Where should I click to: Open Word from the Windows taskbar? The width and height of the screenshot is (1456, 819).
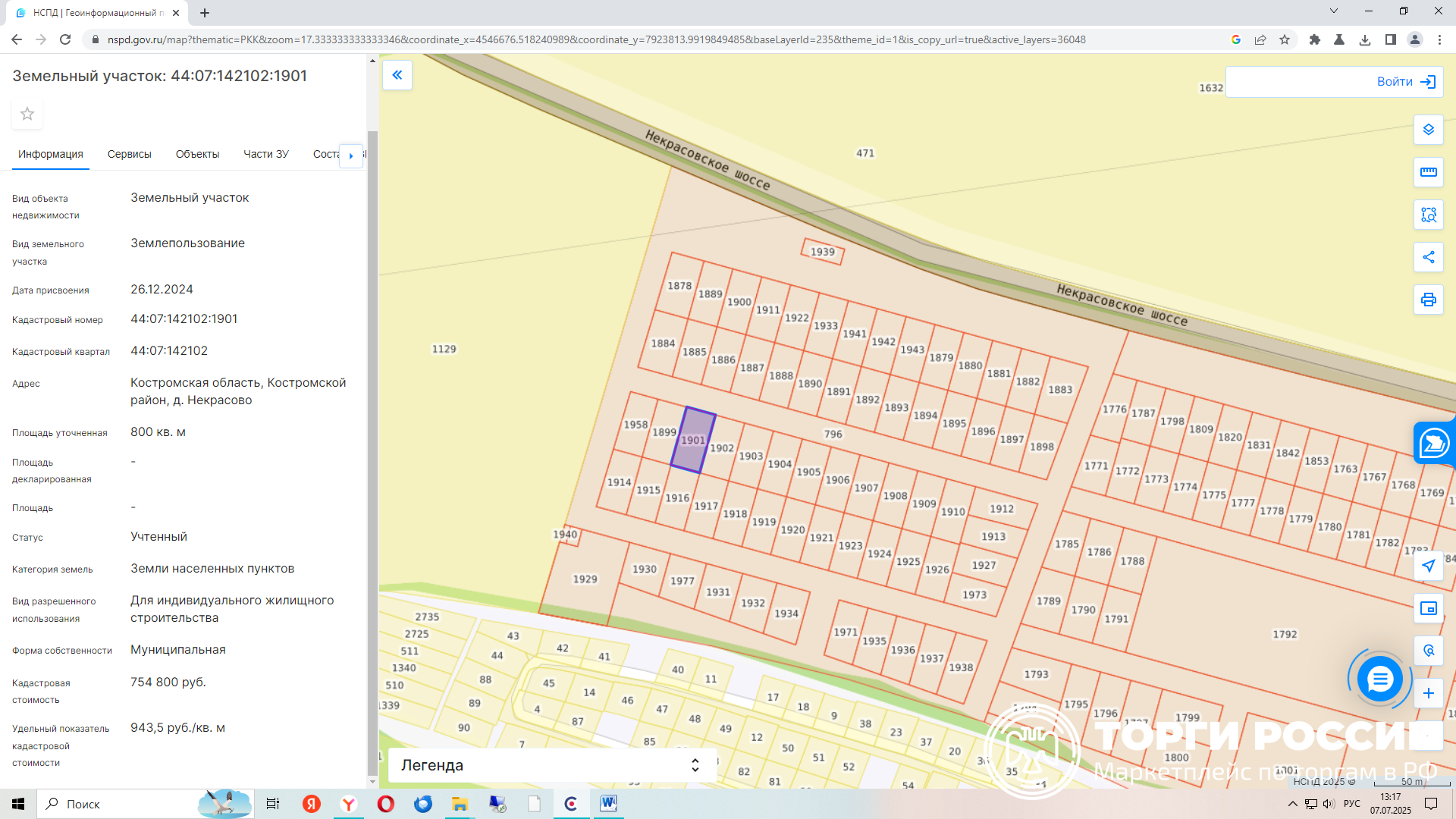(x=608, y=803)
